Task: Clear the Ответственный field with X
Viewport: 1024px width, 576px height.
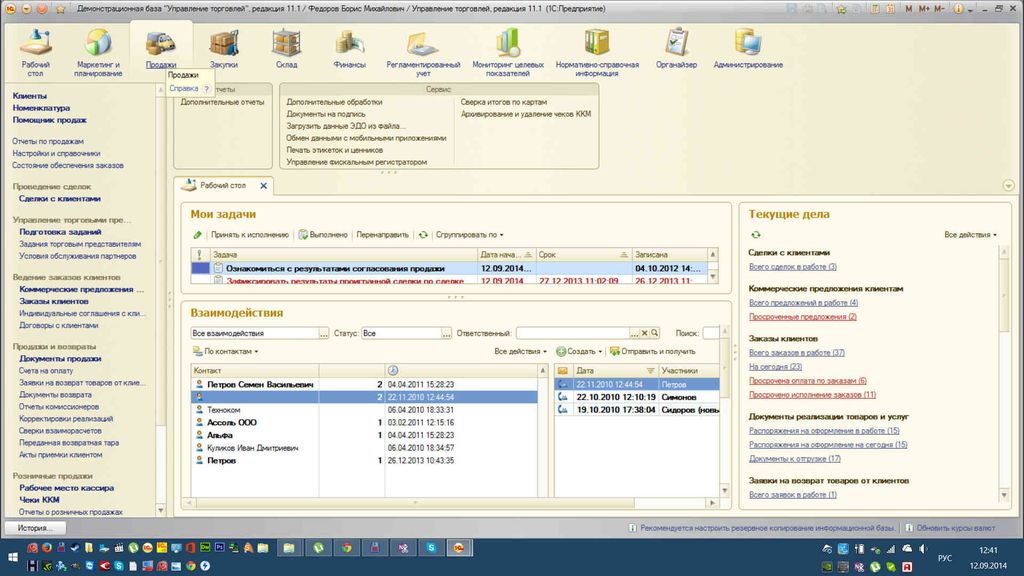Action: click(646, 333)
